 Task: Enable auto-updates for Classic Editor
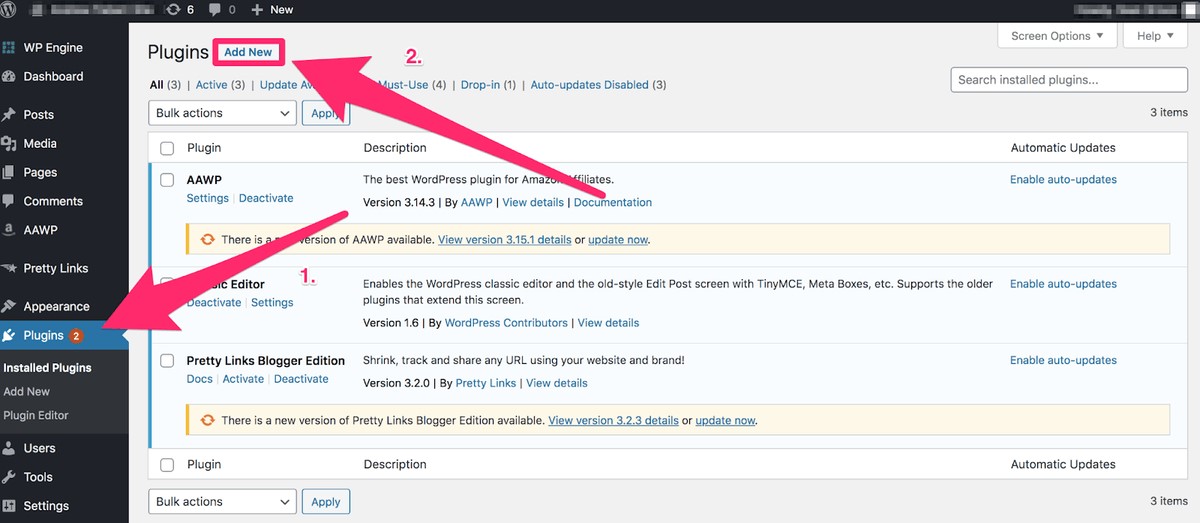tap(1063, 284)
